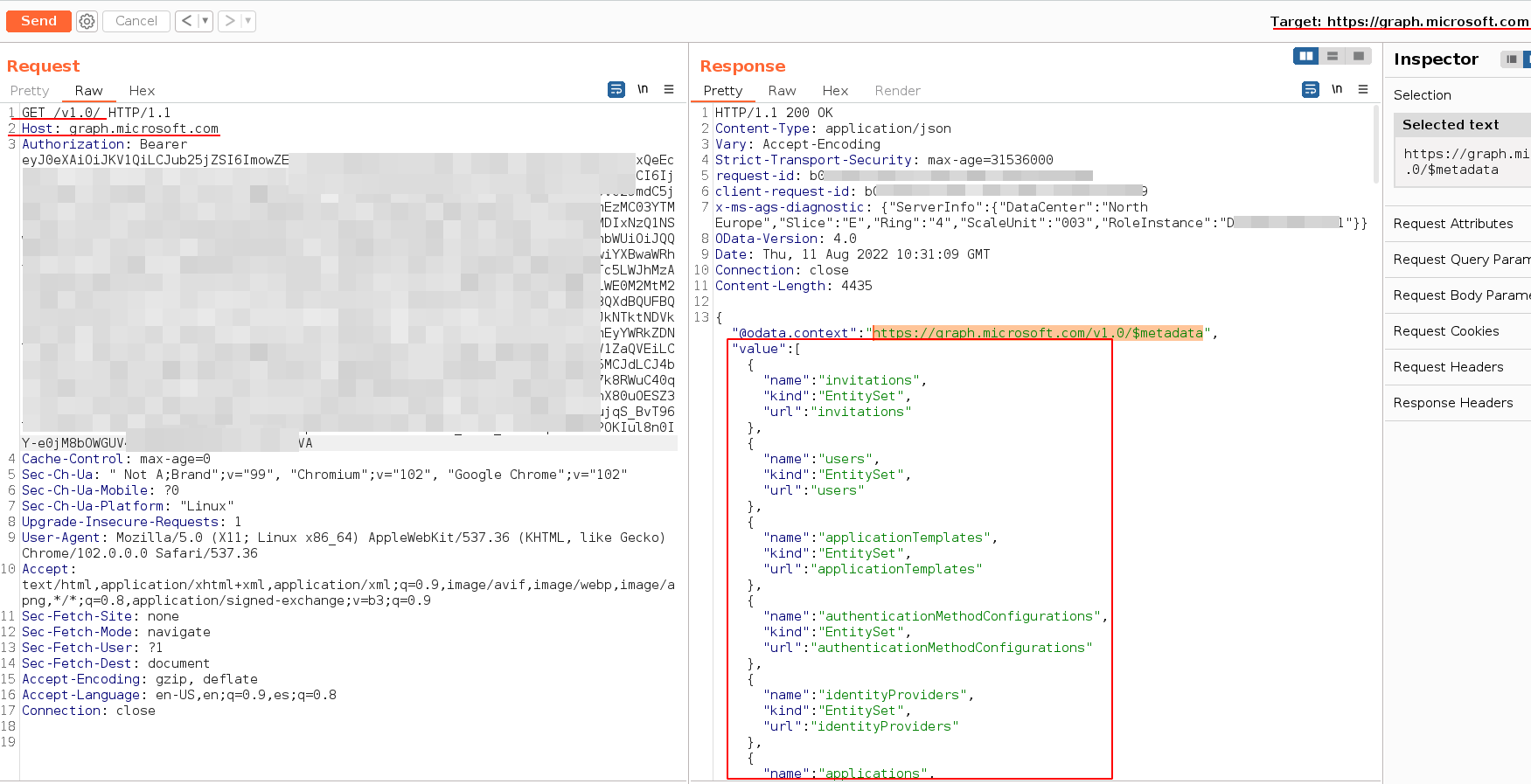Switch to the top-bottom stacked panel layout

(1333, 56)
